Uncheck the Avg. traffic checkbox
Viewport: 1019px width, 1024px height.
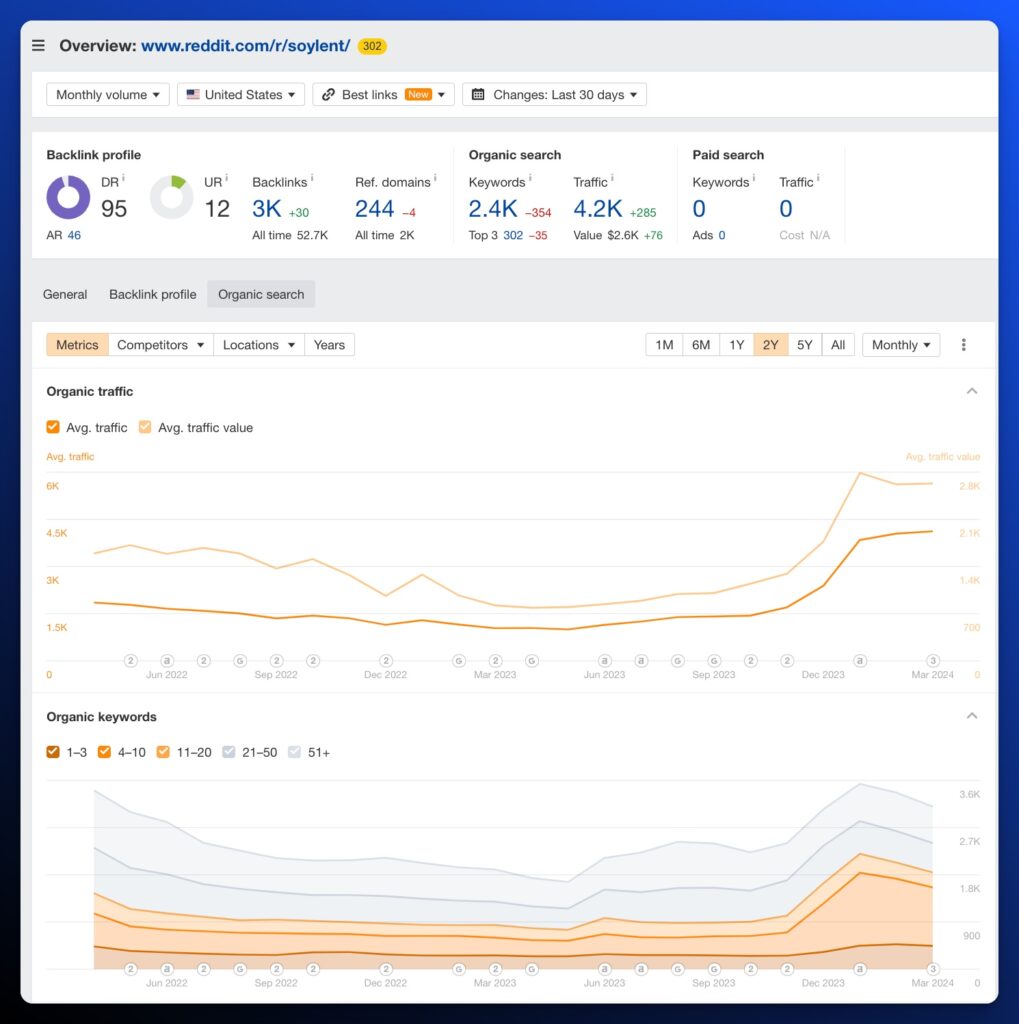click(53, 427)
